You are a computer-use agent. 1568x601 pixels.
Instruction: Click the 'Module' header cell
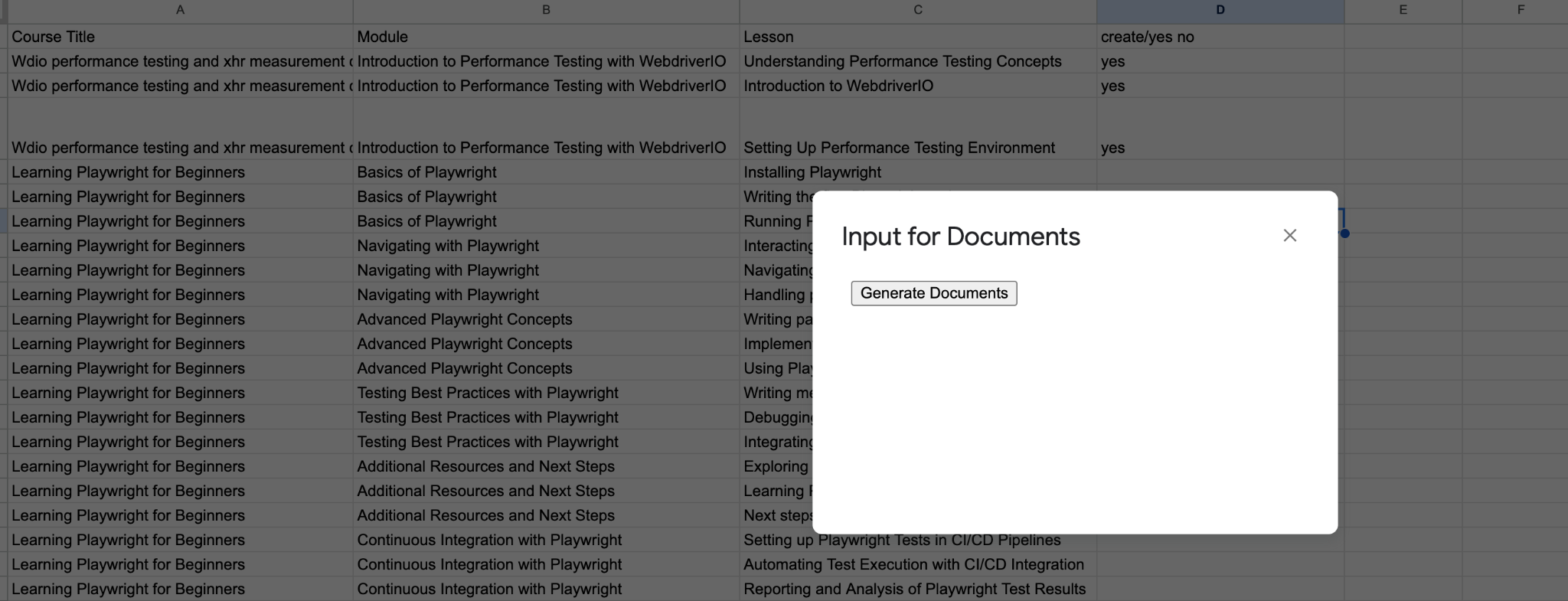(546, 37)
